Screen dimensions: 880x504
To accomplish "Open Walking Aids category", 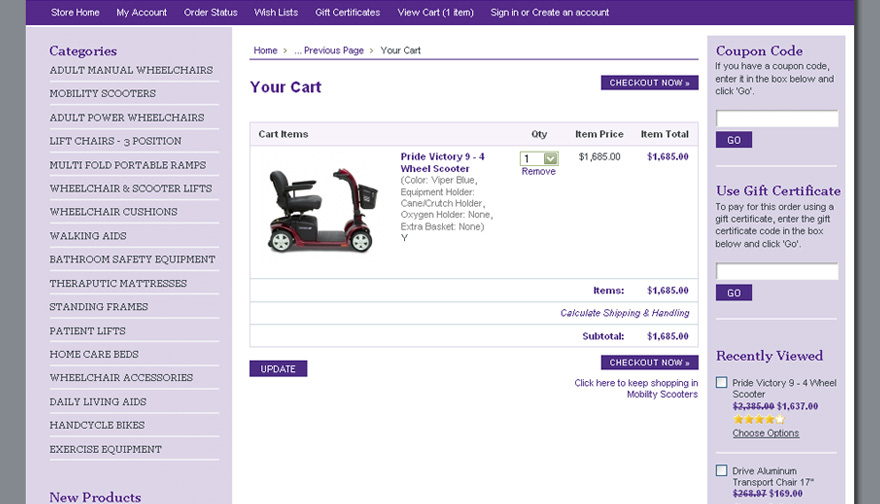I will (88, 236).
